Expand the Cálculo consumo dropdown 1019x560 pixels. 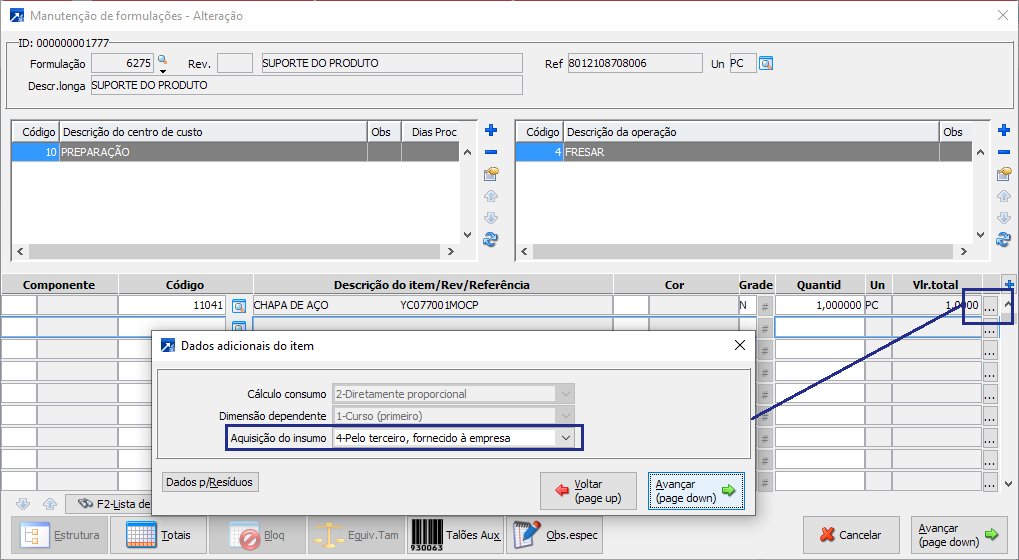pyautogui.click(x=565, y=394)
